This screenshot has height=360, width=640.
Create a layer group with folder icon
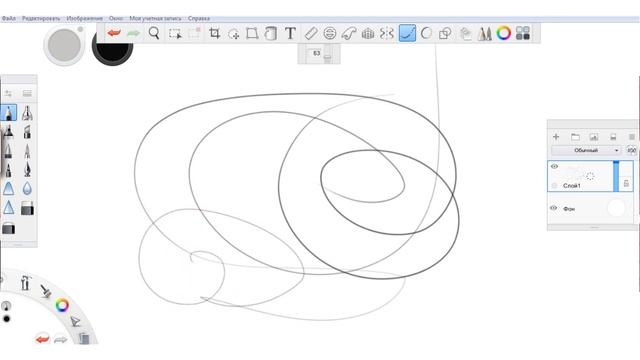pos(575,137)
